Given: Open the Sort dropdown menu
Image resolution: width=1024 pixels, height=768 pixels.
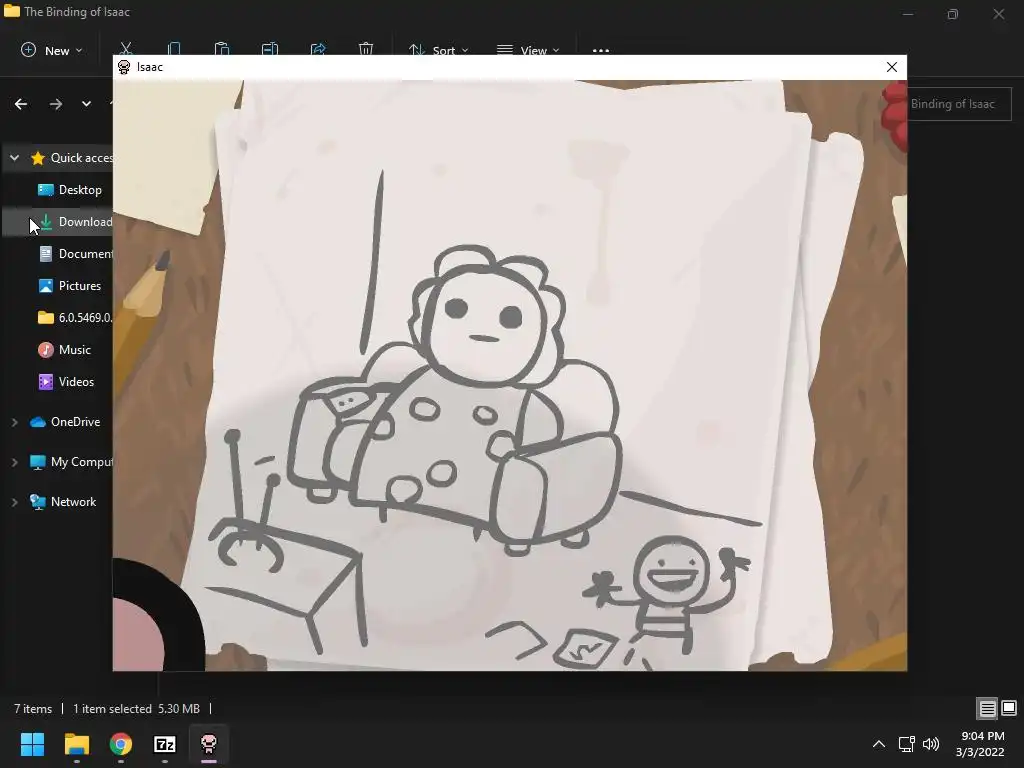Looking at the screenshot, I should 438,50.
